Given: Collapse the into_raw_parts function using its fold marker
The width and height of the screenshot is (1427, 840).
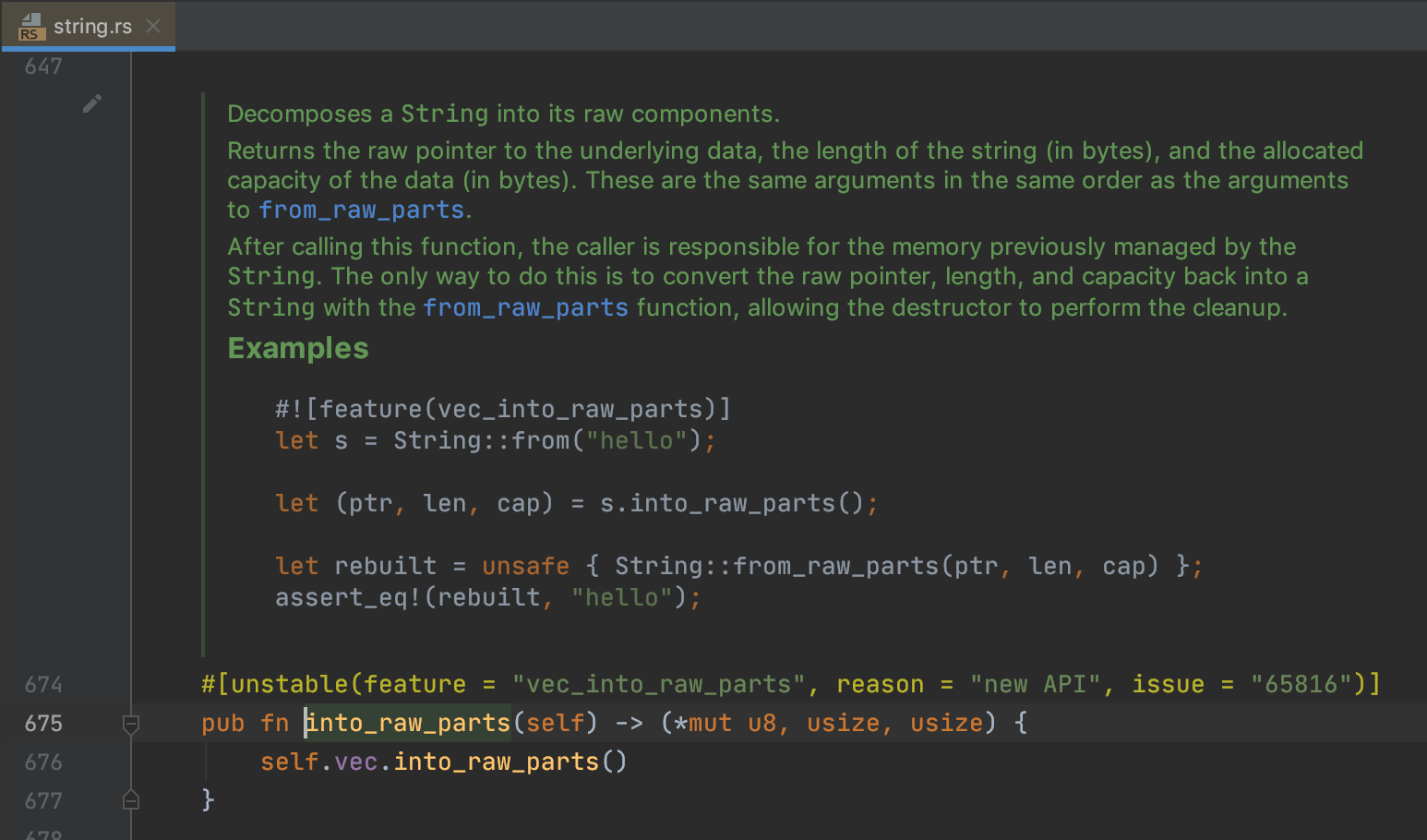Looking at the screenshot, I should point(130,726).
